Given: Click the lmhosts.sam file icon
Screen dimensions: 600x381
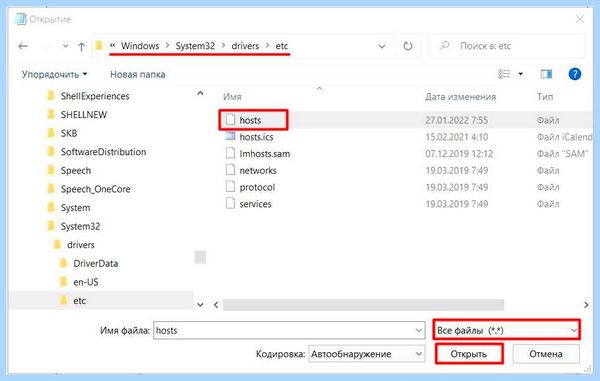Looking at the screenshot, I should [230, 153].
